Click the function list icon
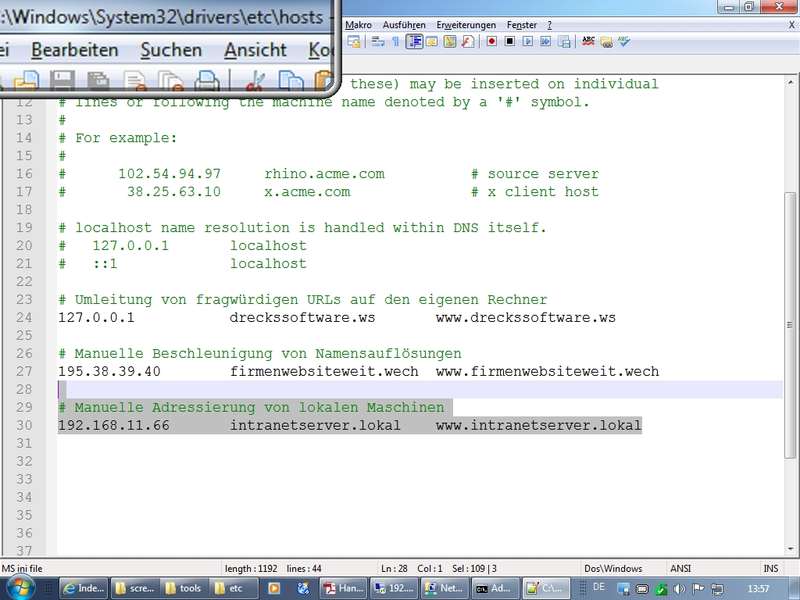 point(468,42)
